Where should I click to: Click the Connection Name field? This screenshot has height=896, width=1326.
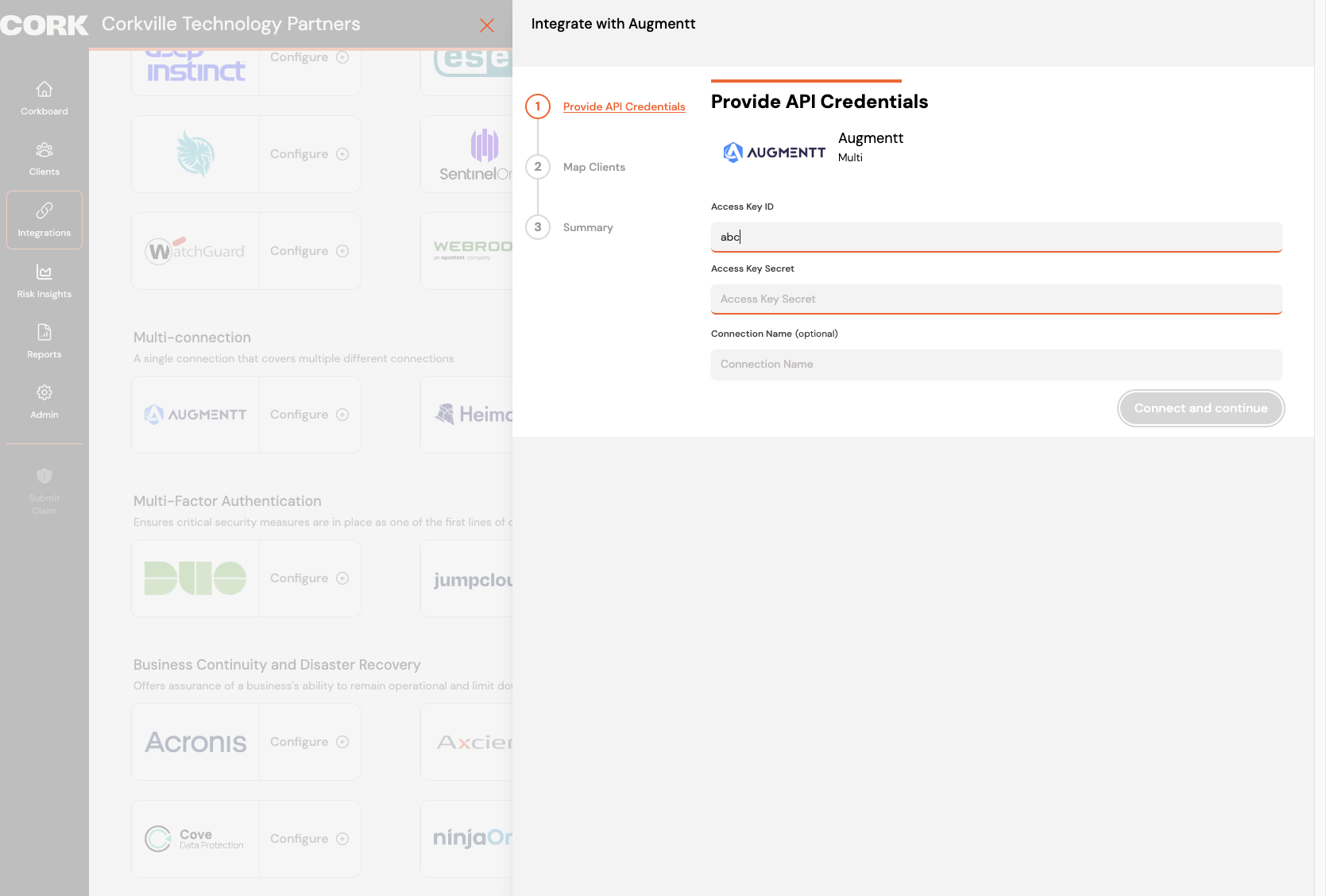[x=996, y=365]
